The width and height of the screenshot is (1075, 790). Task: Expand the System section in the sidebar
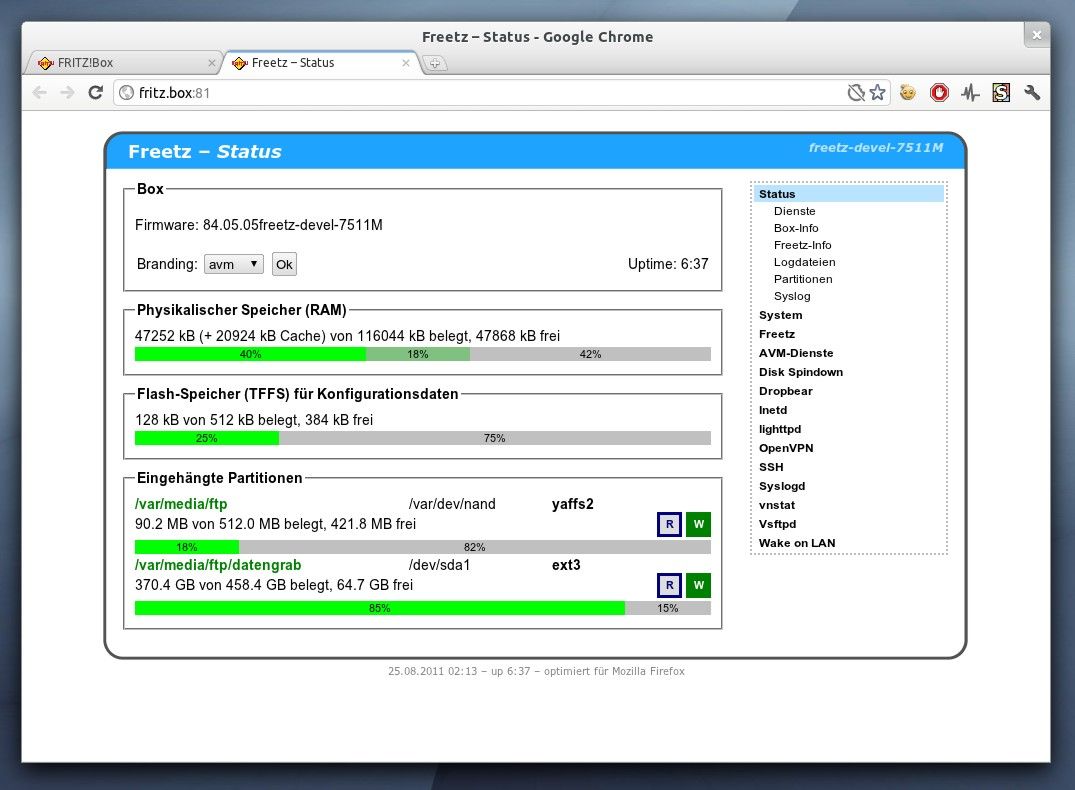pos(780,315)
